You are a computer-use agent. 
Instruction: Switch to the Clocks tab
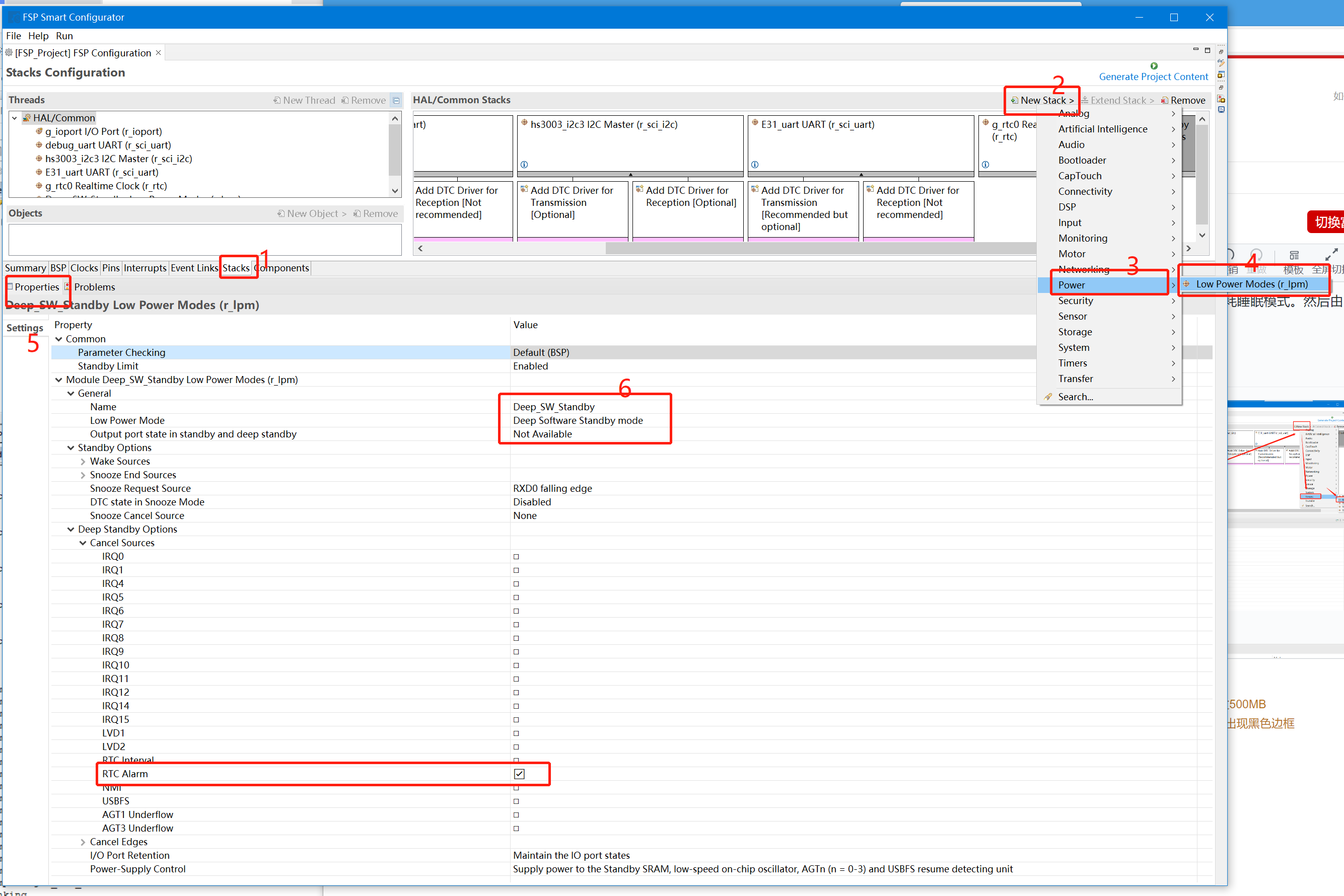click(x=84, y=268)
